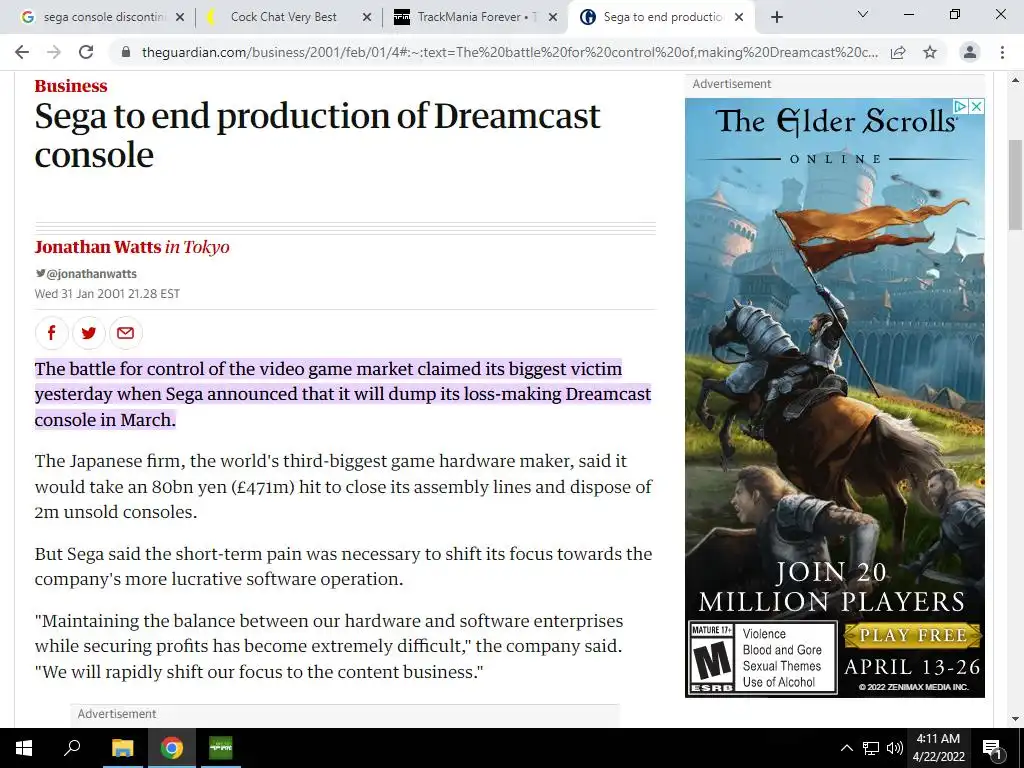Click the share page icon in address bar
Screen dimensions: 1024x768
[898, 52]
